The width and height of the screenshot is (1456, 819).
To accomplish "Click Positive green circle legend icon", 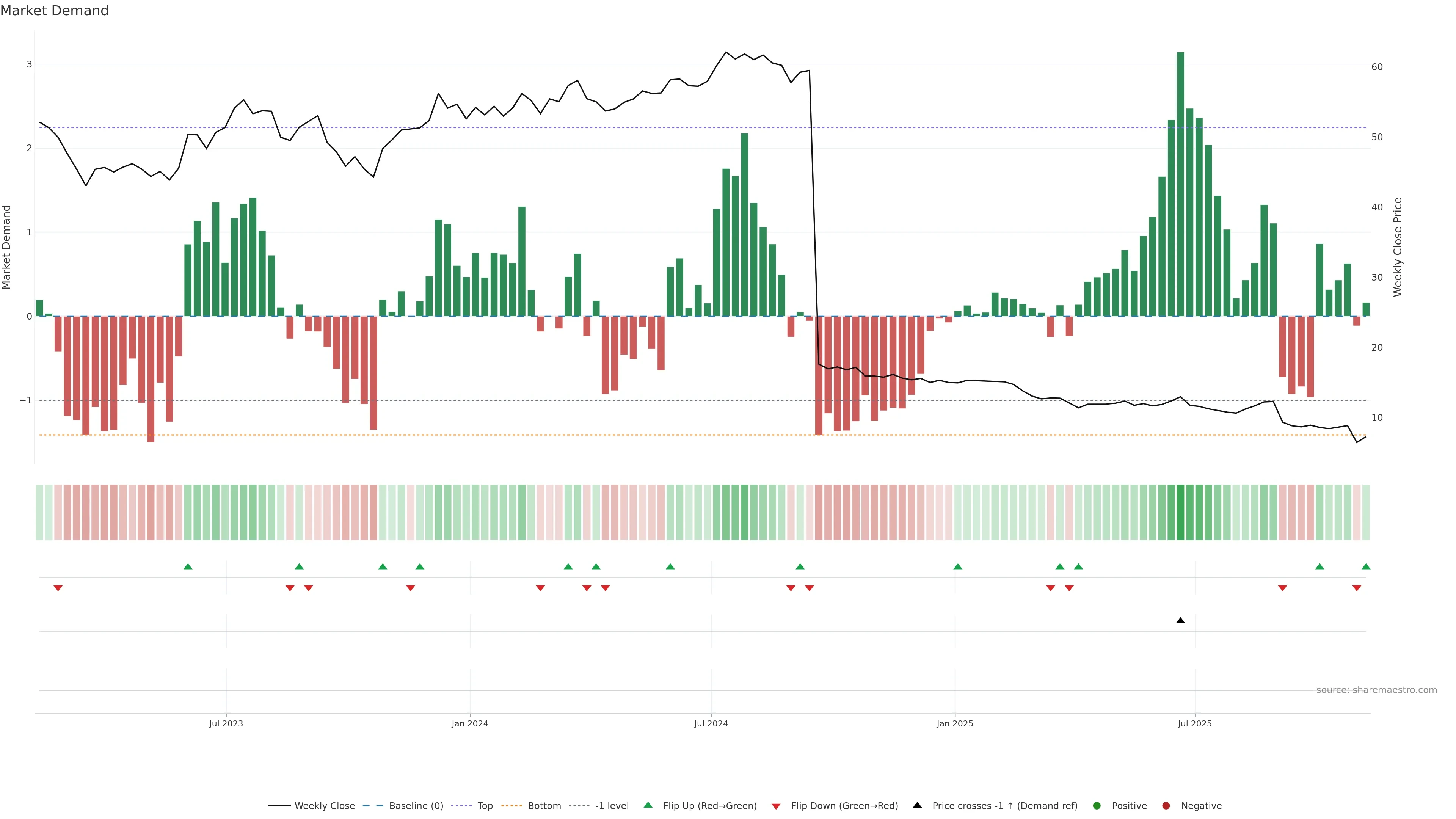I will click(x=1097, y=806).
